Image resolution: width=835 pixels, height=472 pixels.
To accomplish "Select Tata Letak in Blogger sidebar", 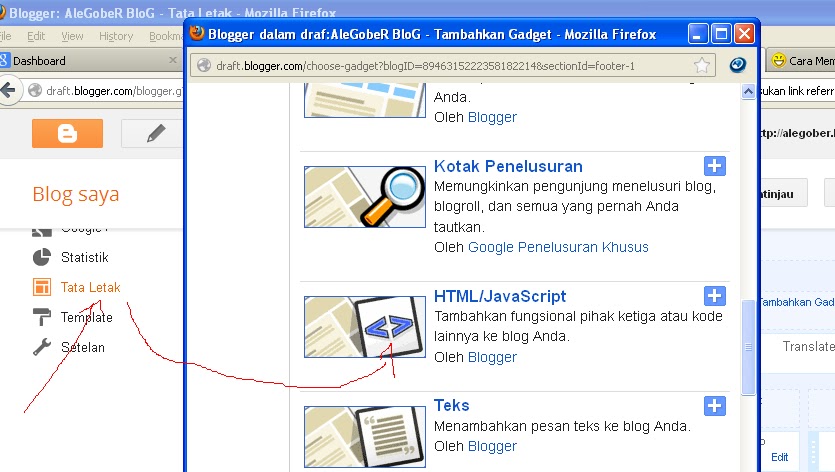I will click(91, 287).
